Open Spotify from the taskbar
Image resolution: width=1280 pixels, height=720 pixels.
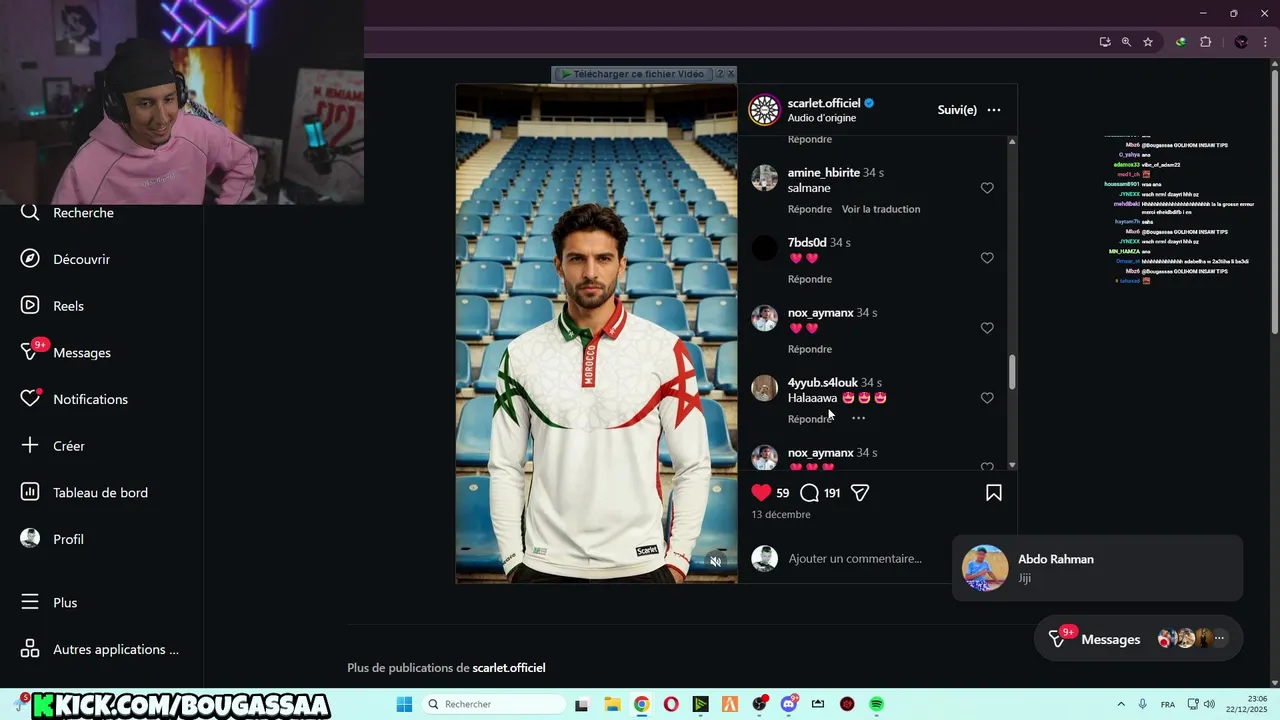pos(877,704)
